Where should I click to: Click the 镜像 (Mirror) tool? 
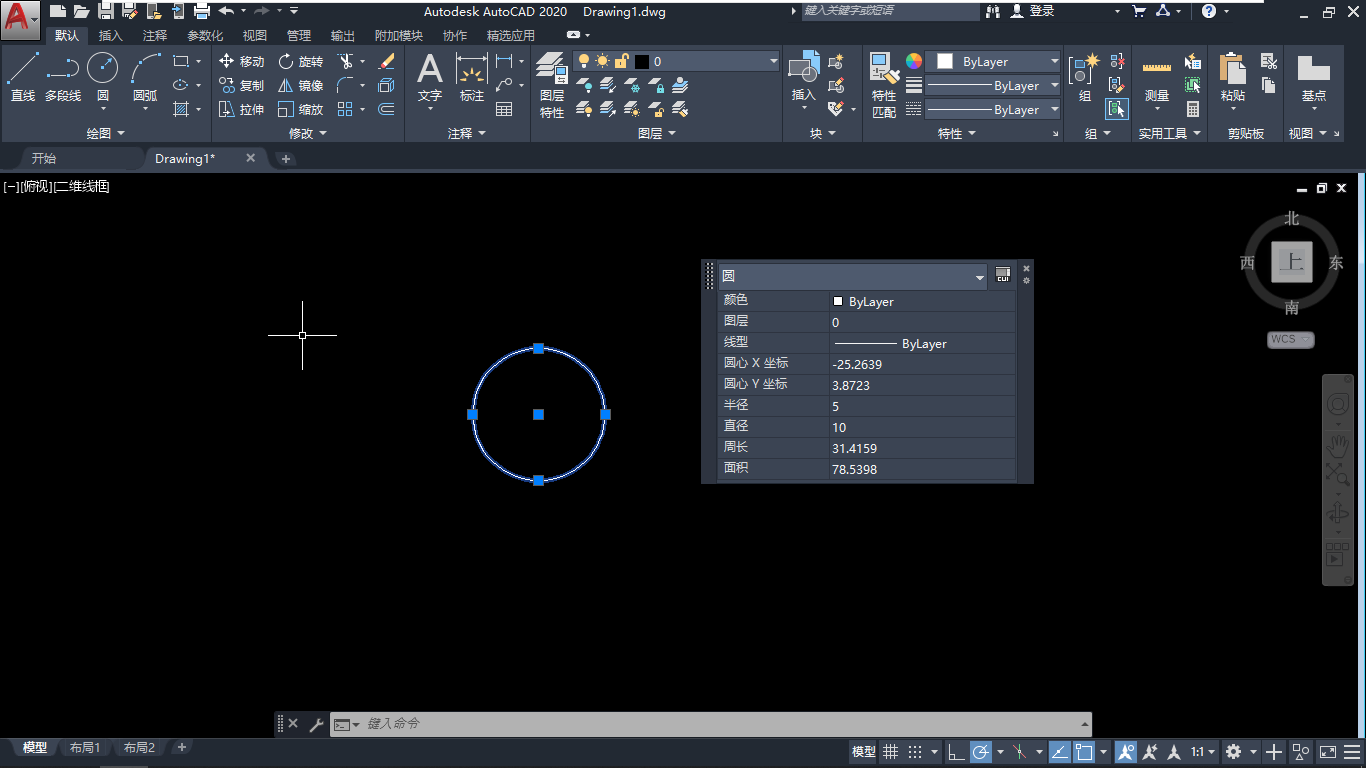coord(301,85)
